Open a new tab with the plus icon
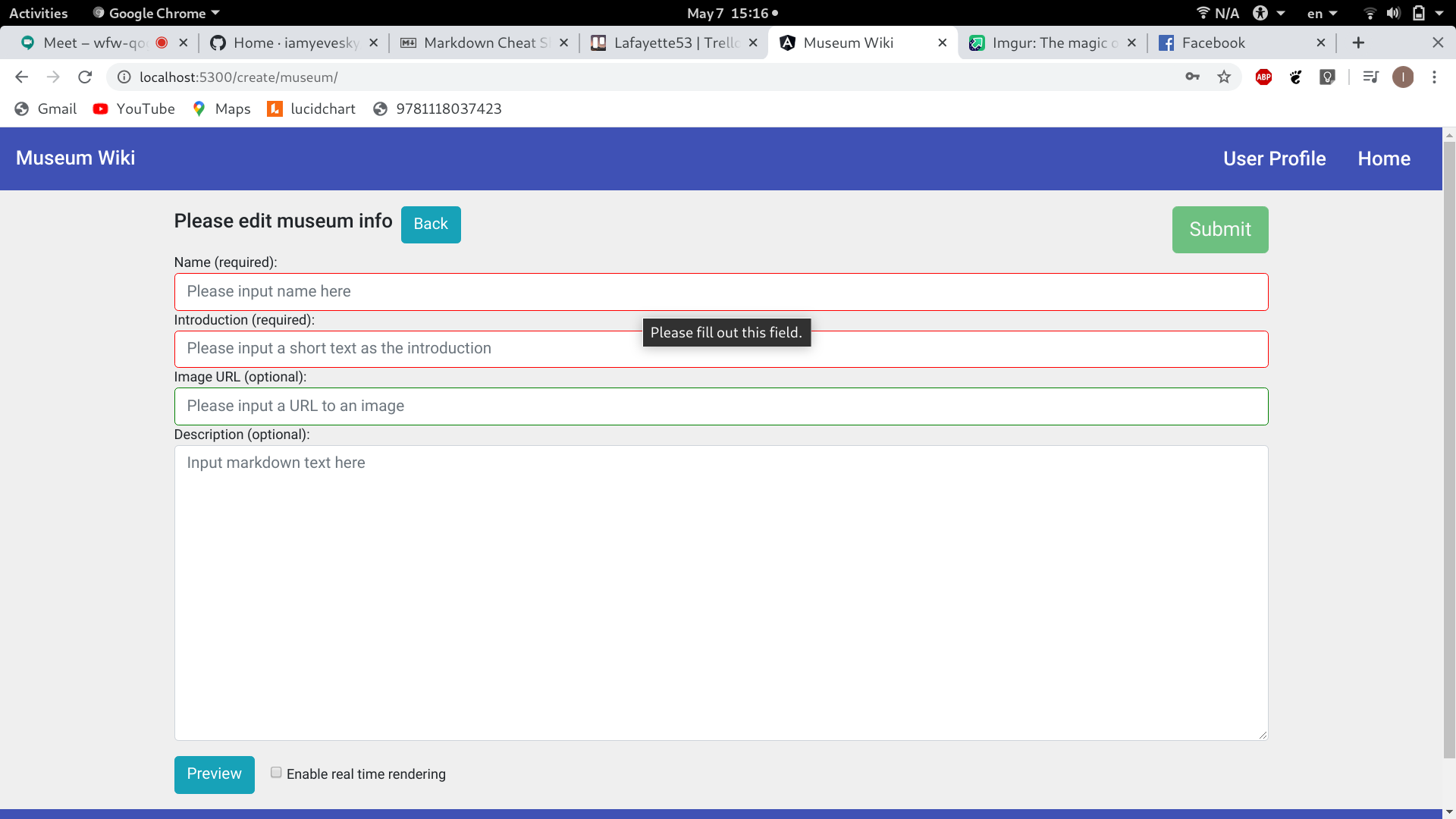The image size is (1456, 819). click(1358, 42)
